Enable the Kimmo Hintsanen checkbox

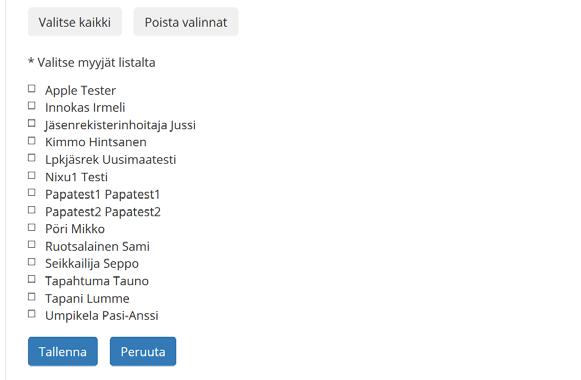[32, 141]
